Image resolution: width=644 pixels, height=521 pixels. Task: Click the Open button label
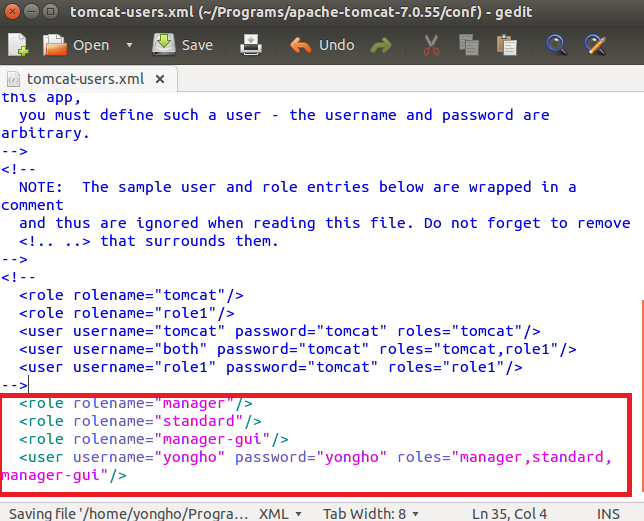pos(91,45)
